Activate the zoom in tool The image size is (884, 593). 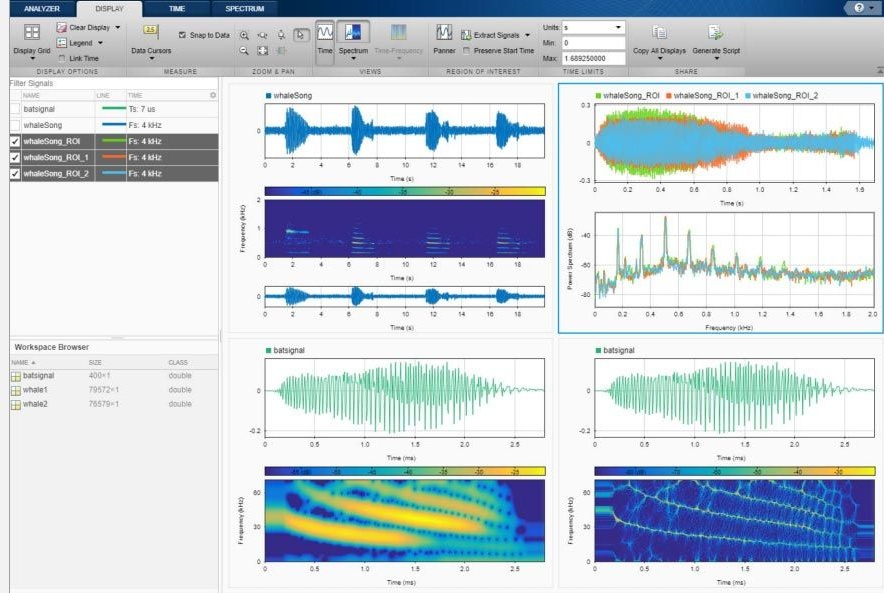(244, 35)
